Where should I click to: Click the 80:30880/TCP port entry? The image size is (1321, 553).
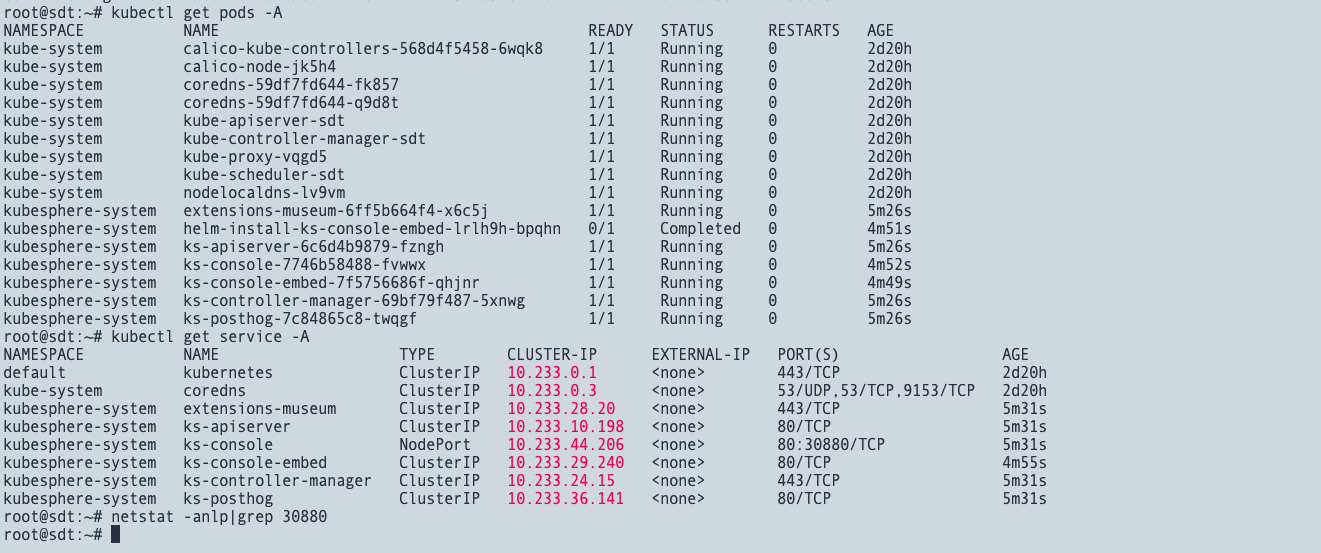[x=831, y=445]
